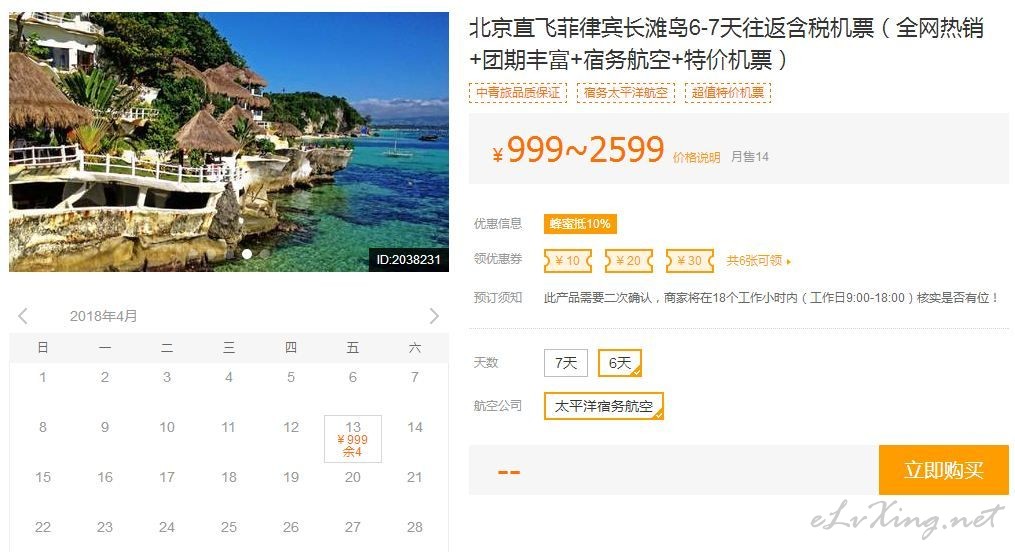Image resolution: width=1015 pixels, height=552 pixels.
Task: Select the active white carousel dot
Action: (247, 254)
